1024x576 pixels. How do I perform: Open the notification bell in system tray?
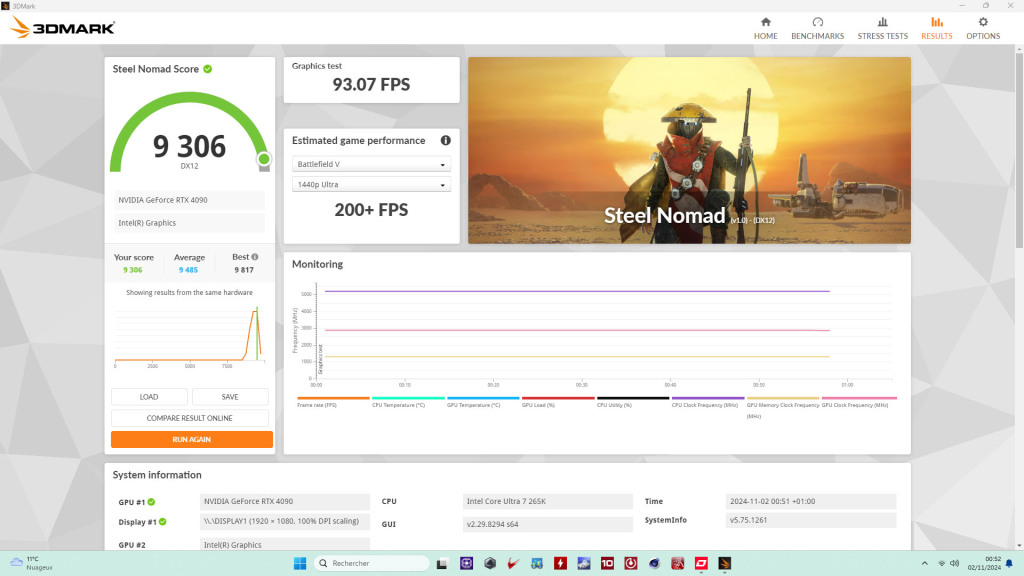[x=1009, y=563]
